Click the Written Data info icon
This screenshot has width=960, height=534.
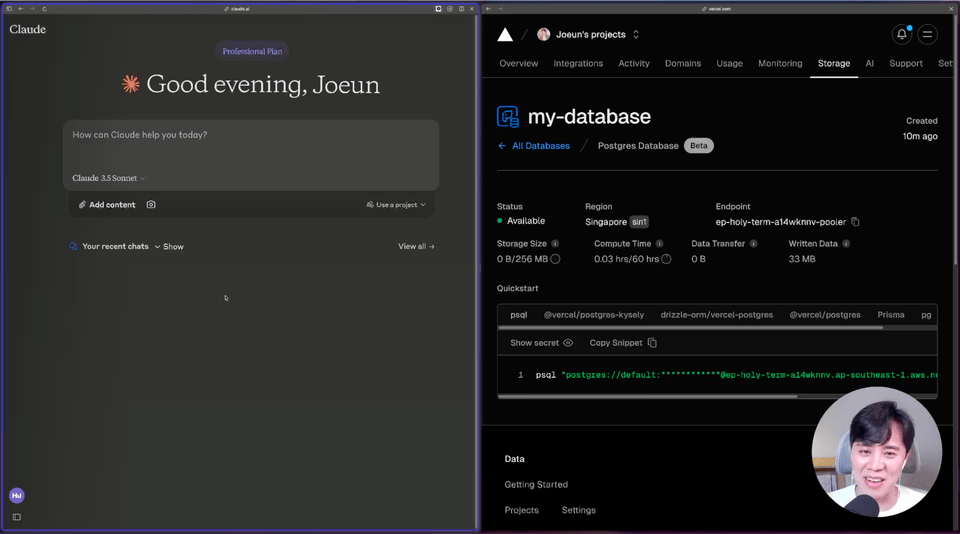(846, 244)
